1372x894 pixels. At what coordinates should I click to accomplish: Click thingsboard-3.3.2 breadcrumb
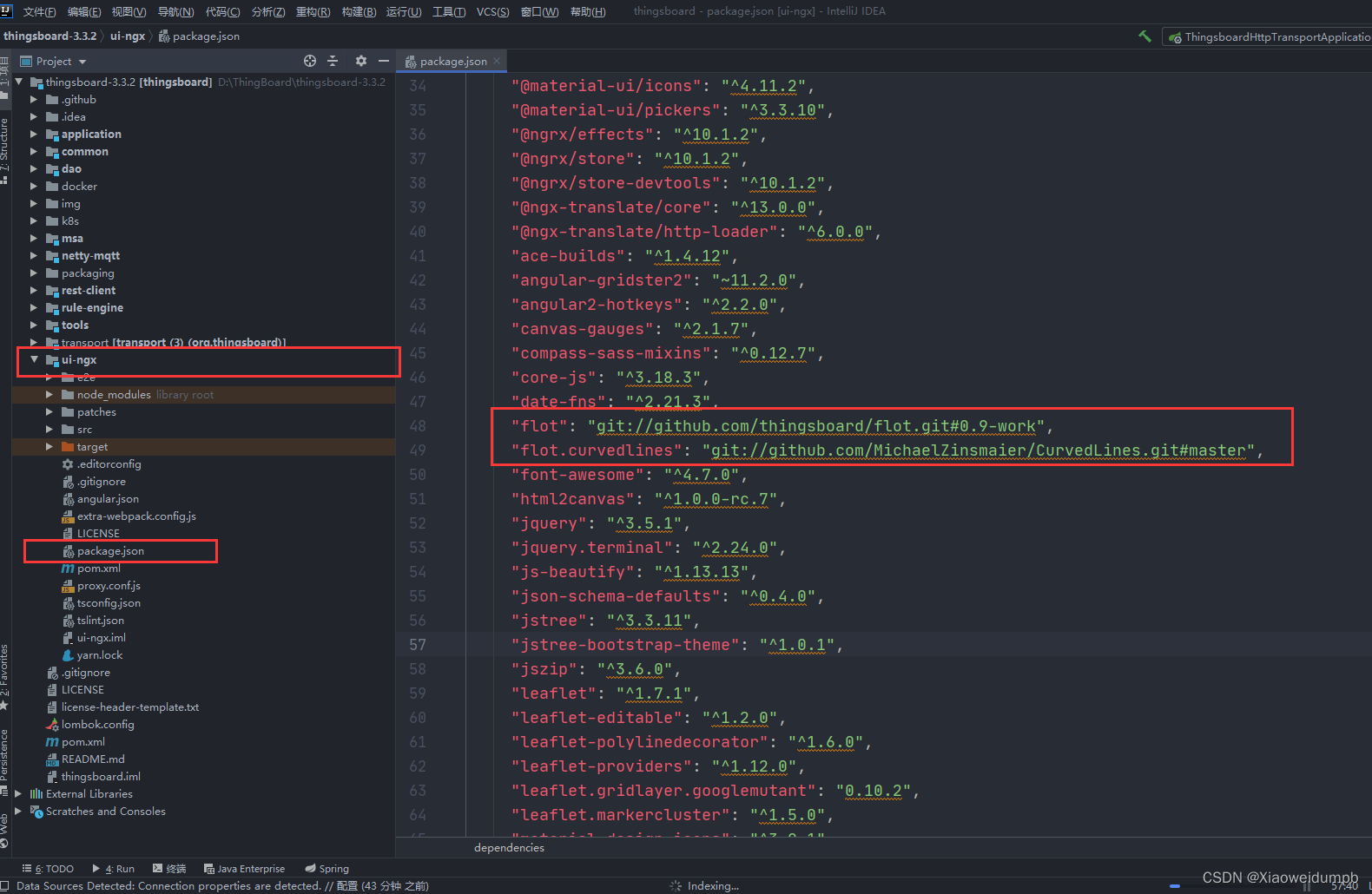point(49,36)
